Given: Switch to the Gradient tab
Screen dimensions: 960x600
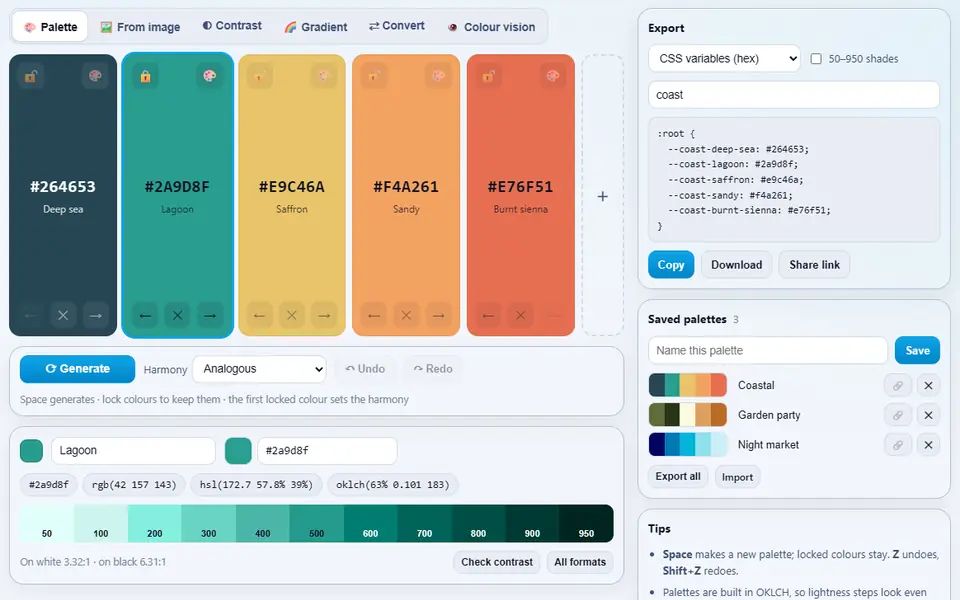Looking at the screenshot, I should [316, 27].
